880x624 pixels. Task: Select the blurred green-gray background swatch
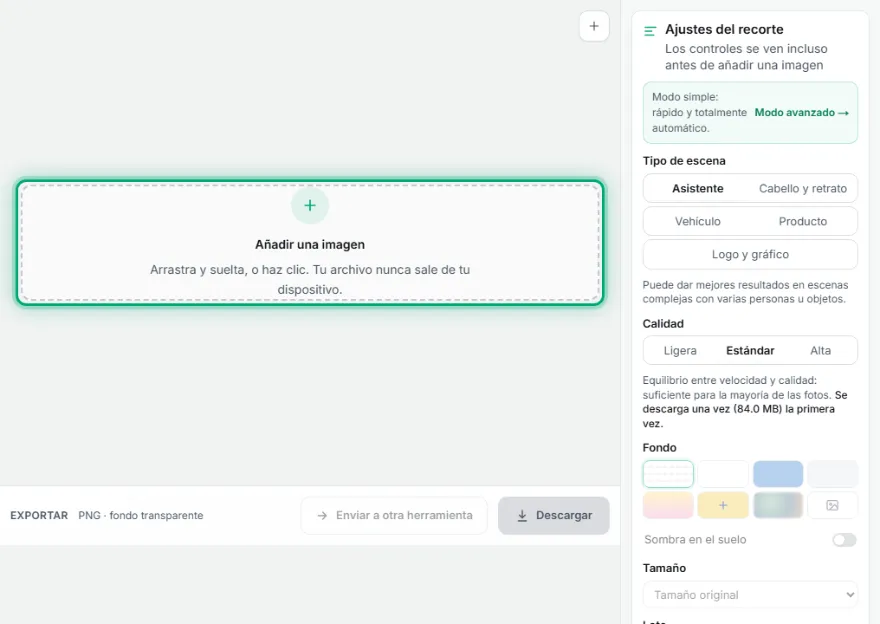click(778, 505)
